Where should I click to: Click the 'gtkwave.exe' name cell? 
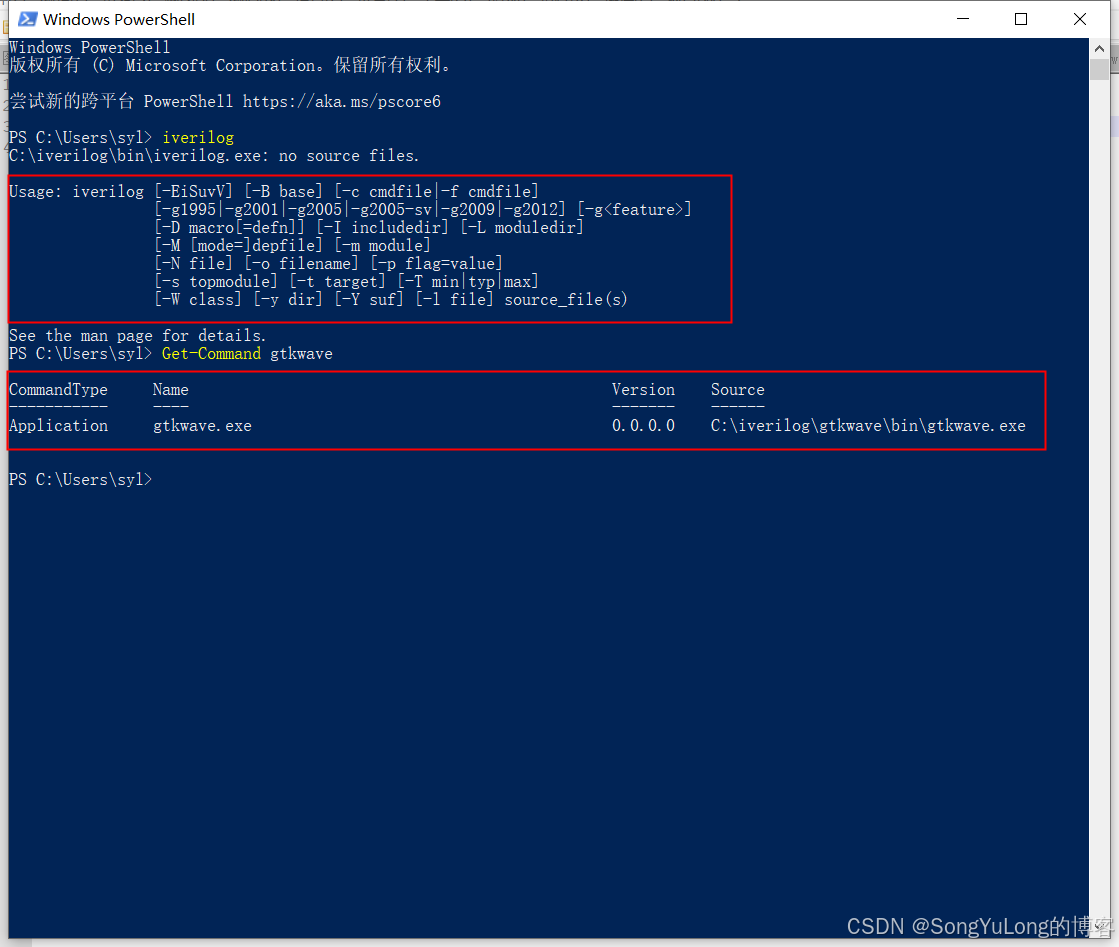tap(202, 426)
